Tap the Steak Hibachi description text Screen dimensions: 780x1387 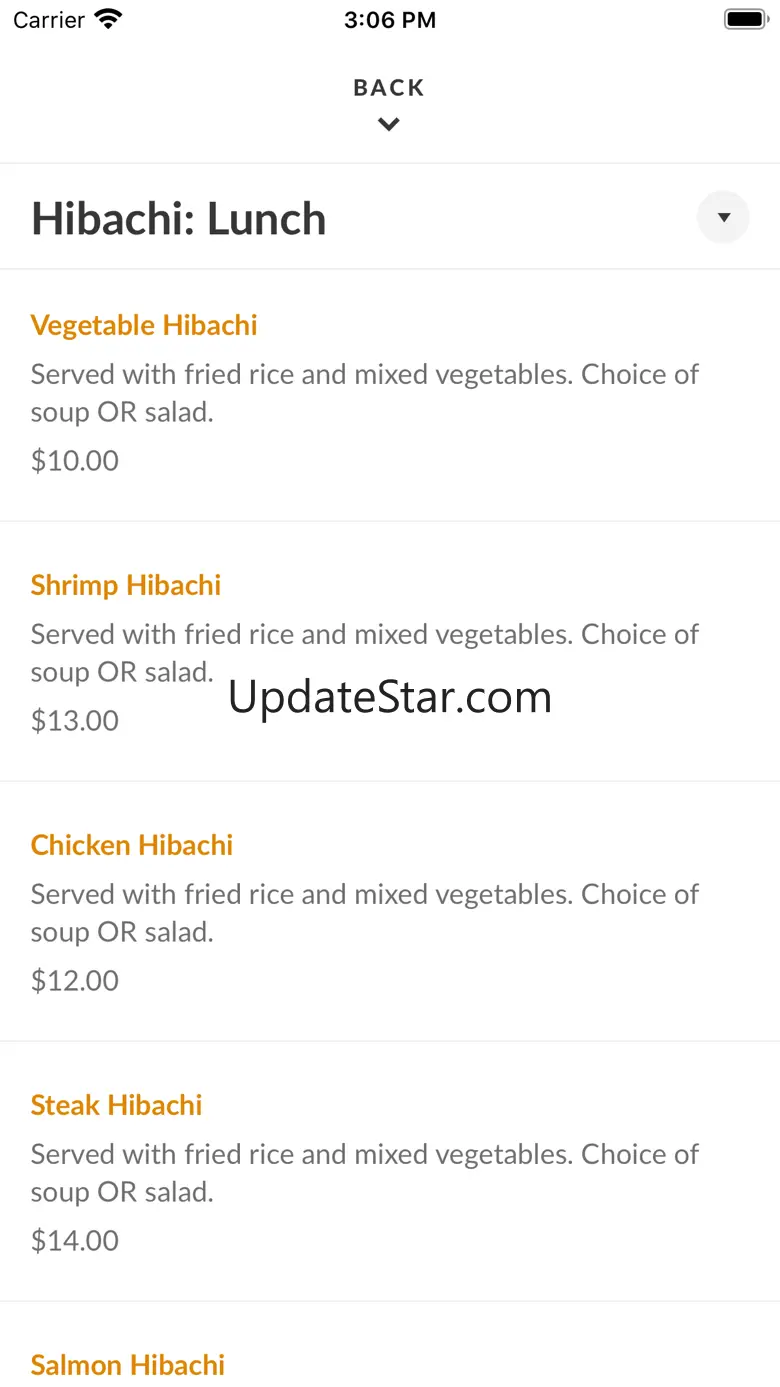(364, 1173)
